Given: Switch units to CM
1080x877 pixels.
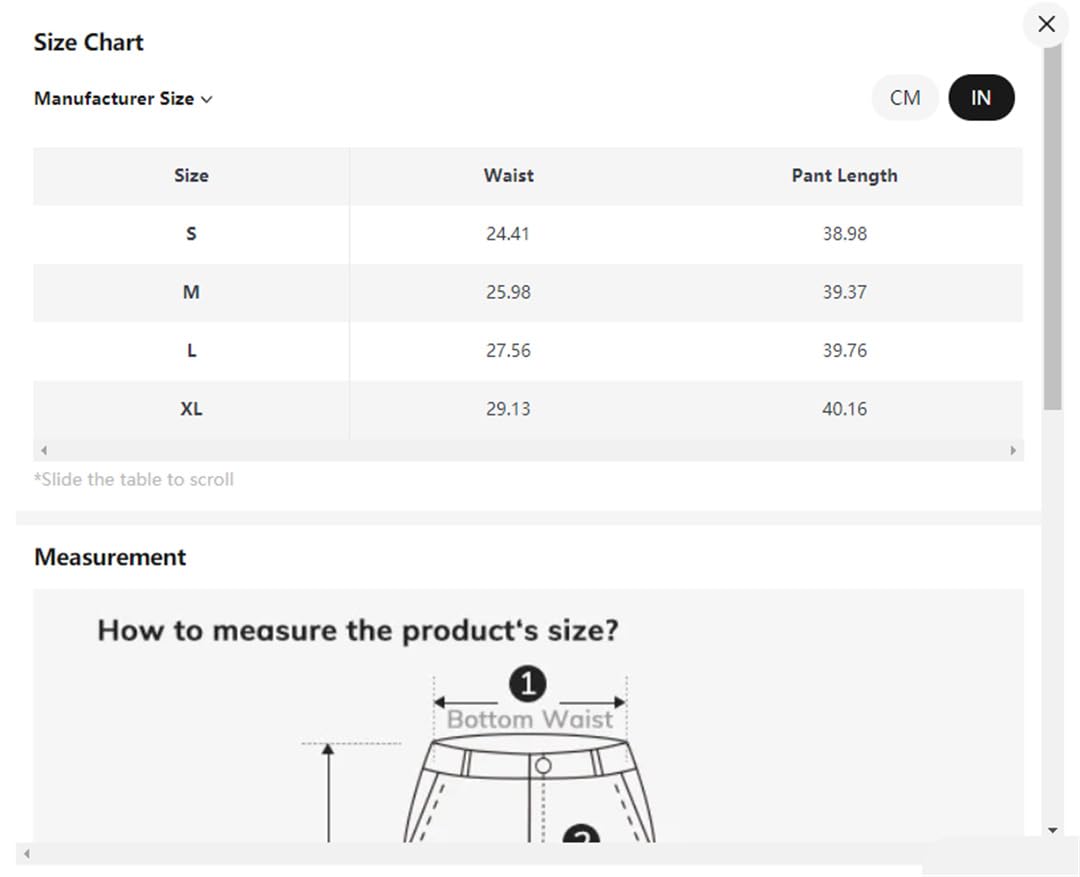Looking at the screenshot, I should coord(904,98).
